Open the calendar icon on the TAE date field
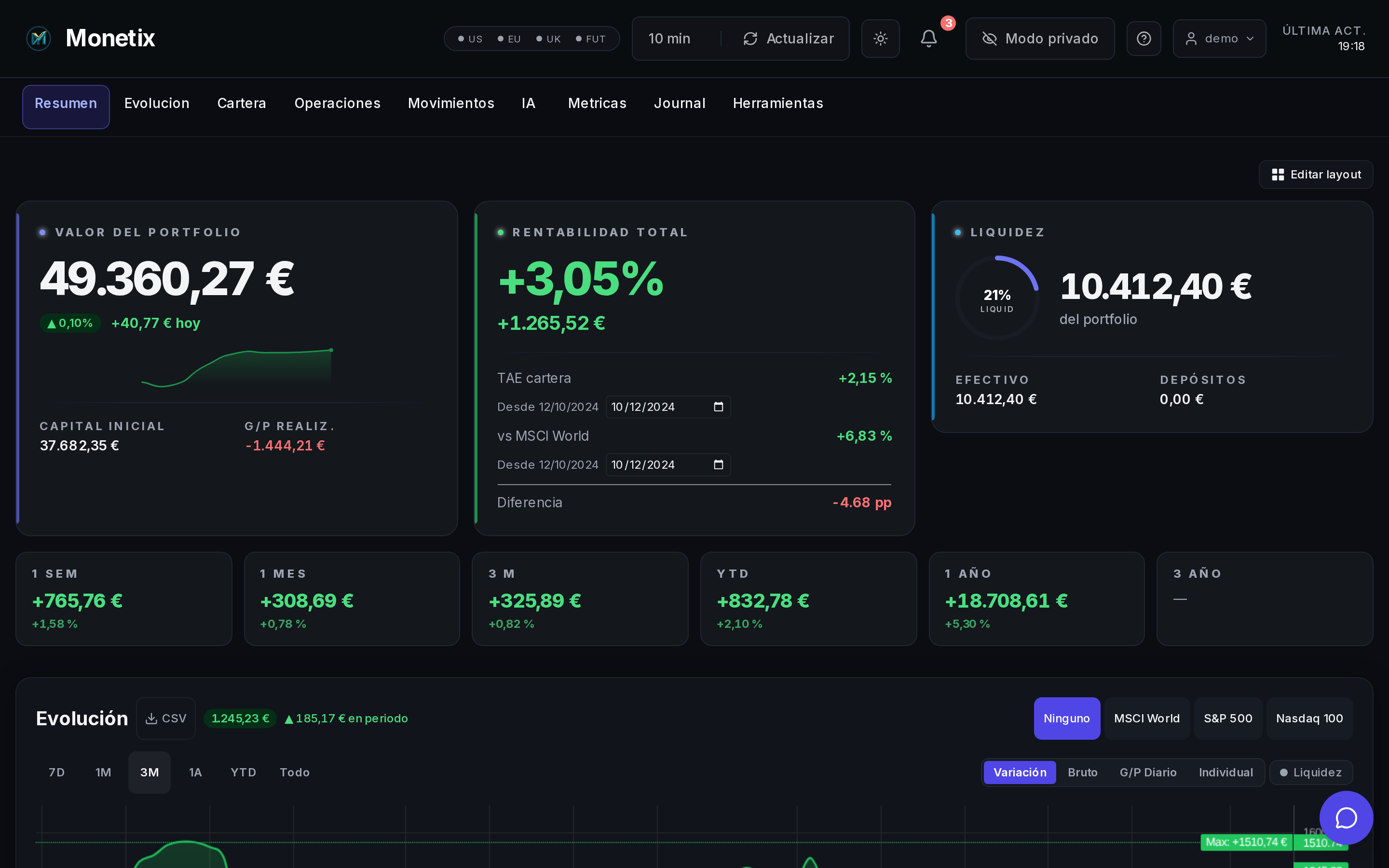The image size is (1389, 868). tap(718, 407)
